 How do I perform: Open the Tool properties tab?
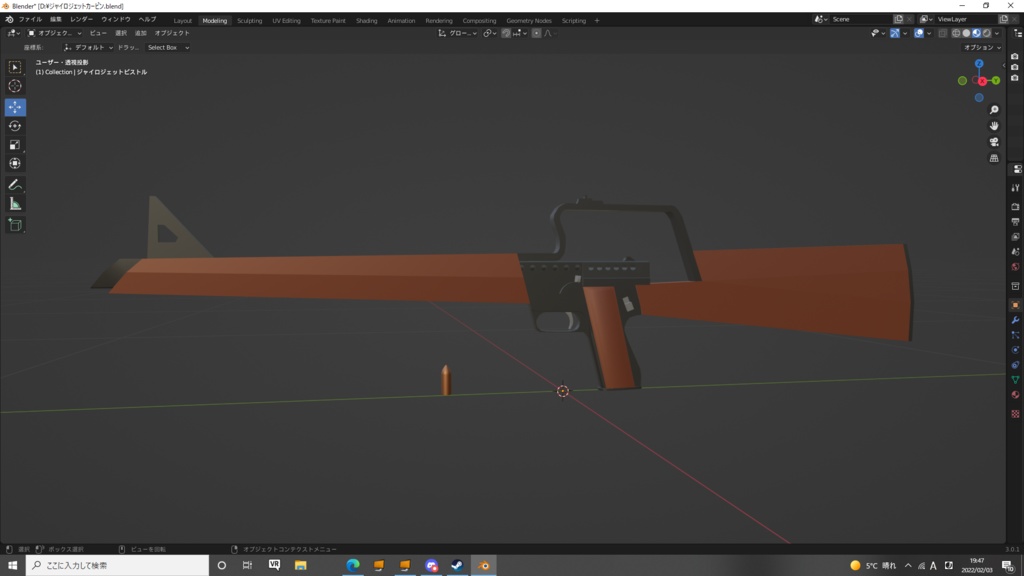pos(1015,188)
